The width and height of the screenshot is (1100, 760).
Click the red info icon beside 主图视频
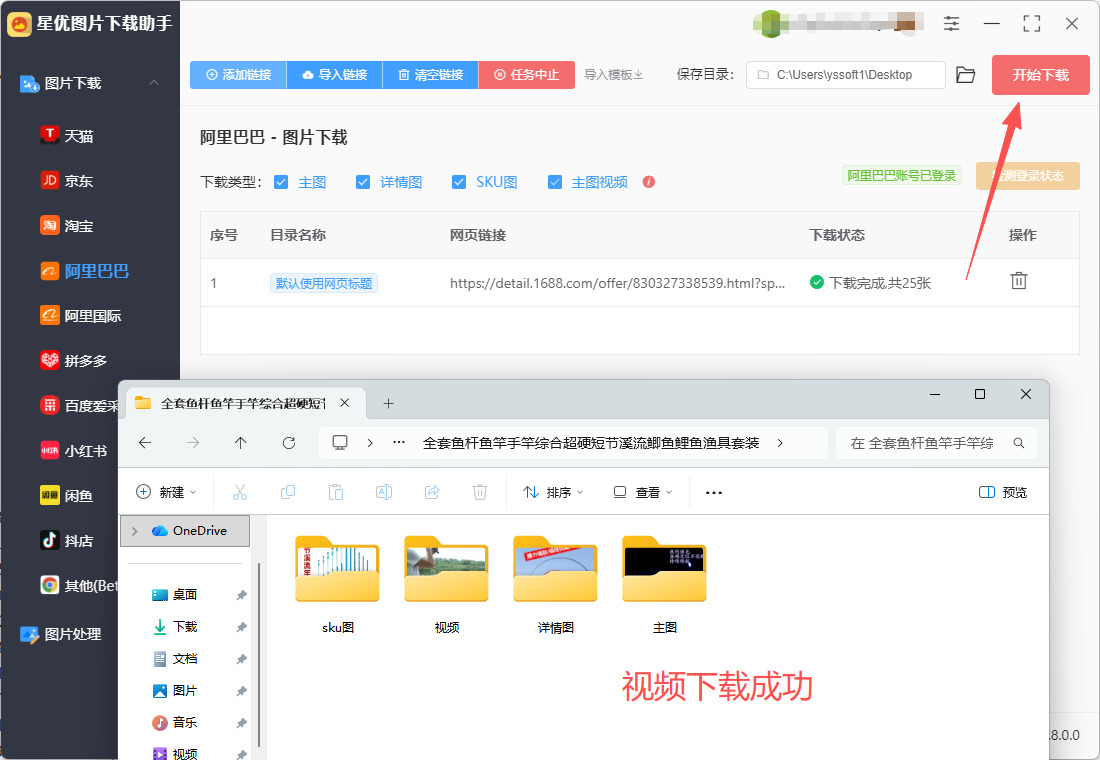click(x=649, y=182)
